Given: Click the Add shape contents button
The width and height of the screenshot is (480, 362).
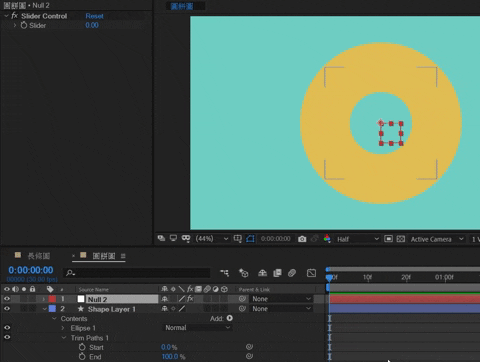Looking at the screenshot, I should (x=230, y=318).
